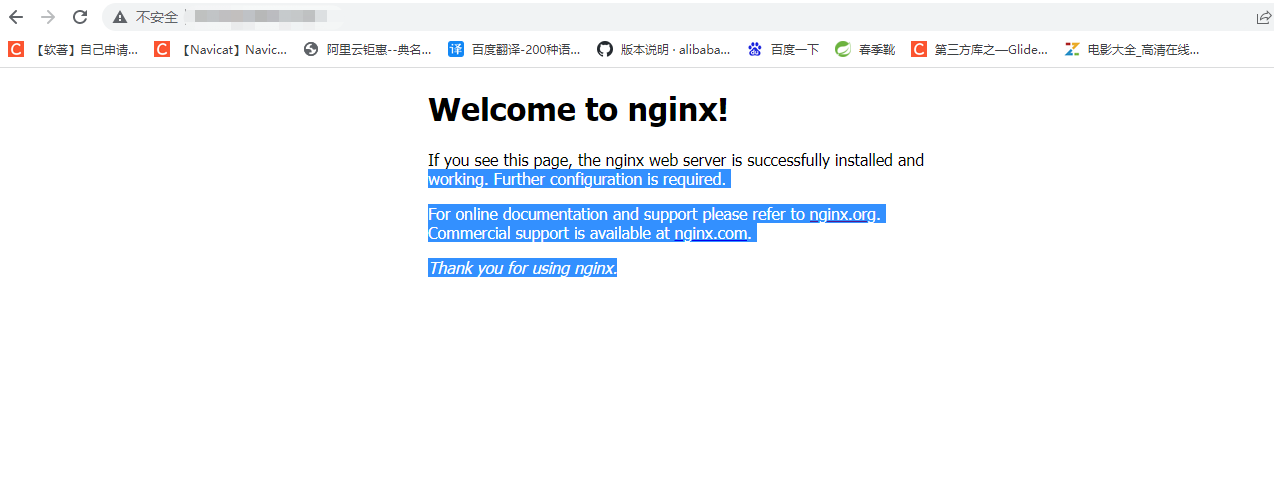
Task: Click the share page icon in address bar
Action: 1264,17
